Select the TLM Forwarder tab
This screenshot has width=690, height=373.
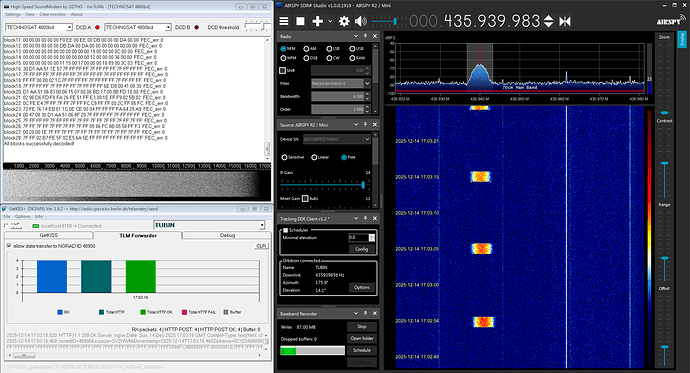click(138, 235)
